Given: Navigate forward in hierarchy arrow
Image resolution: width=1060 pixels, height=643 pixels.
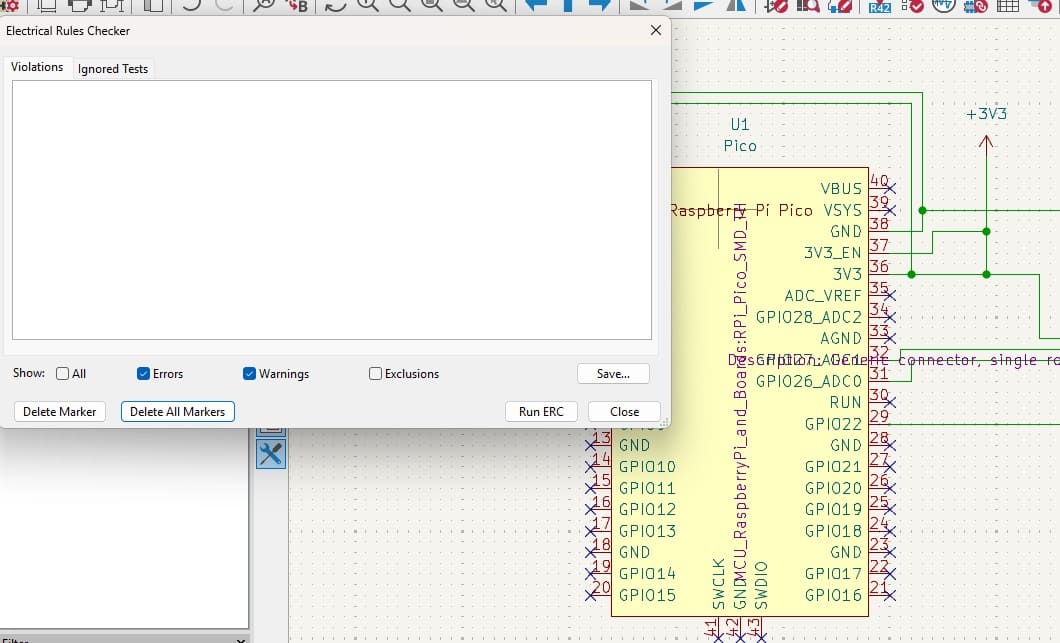Looking at the screenshot, I should (x=600, y=5).
